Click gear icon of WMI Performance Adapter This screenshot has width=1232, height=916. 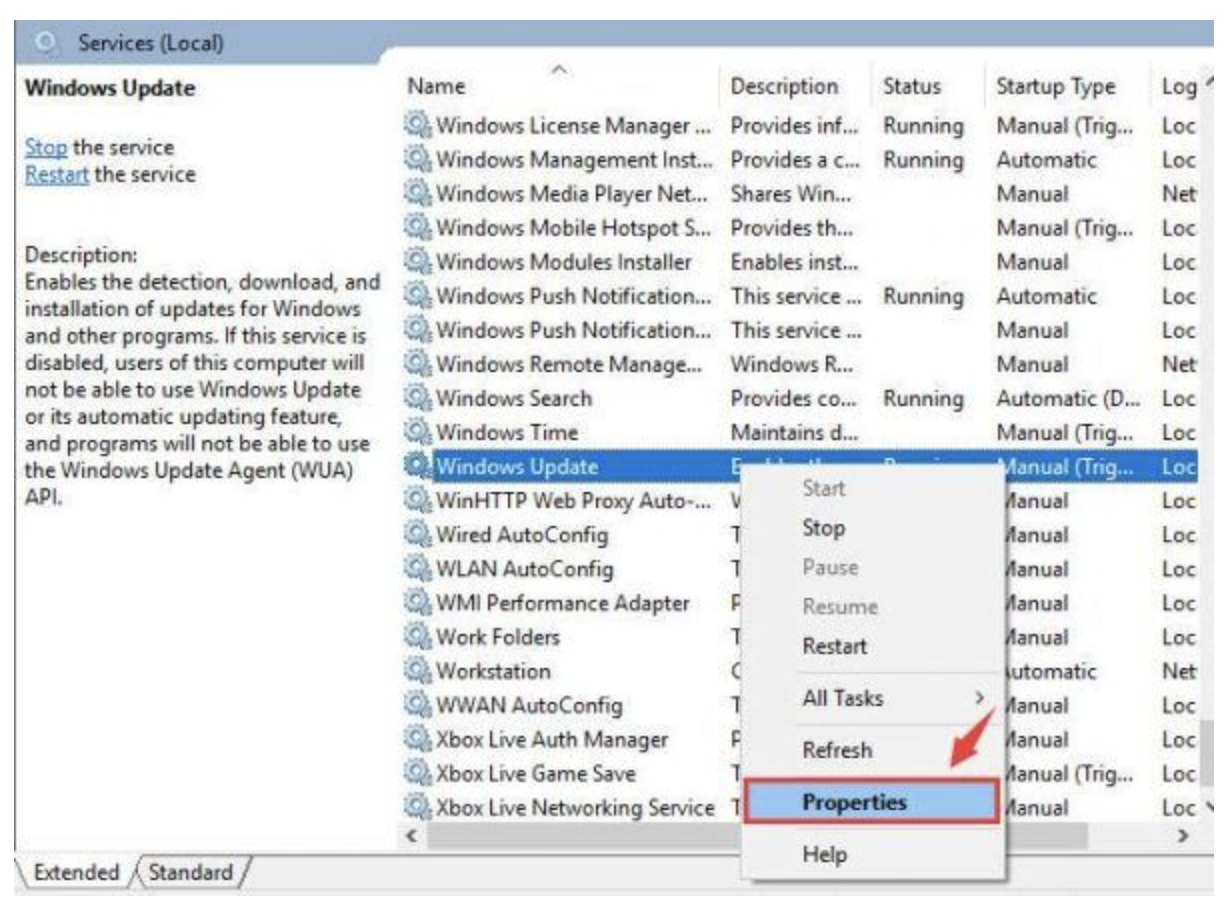point(416,603)
